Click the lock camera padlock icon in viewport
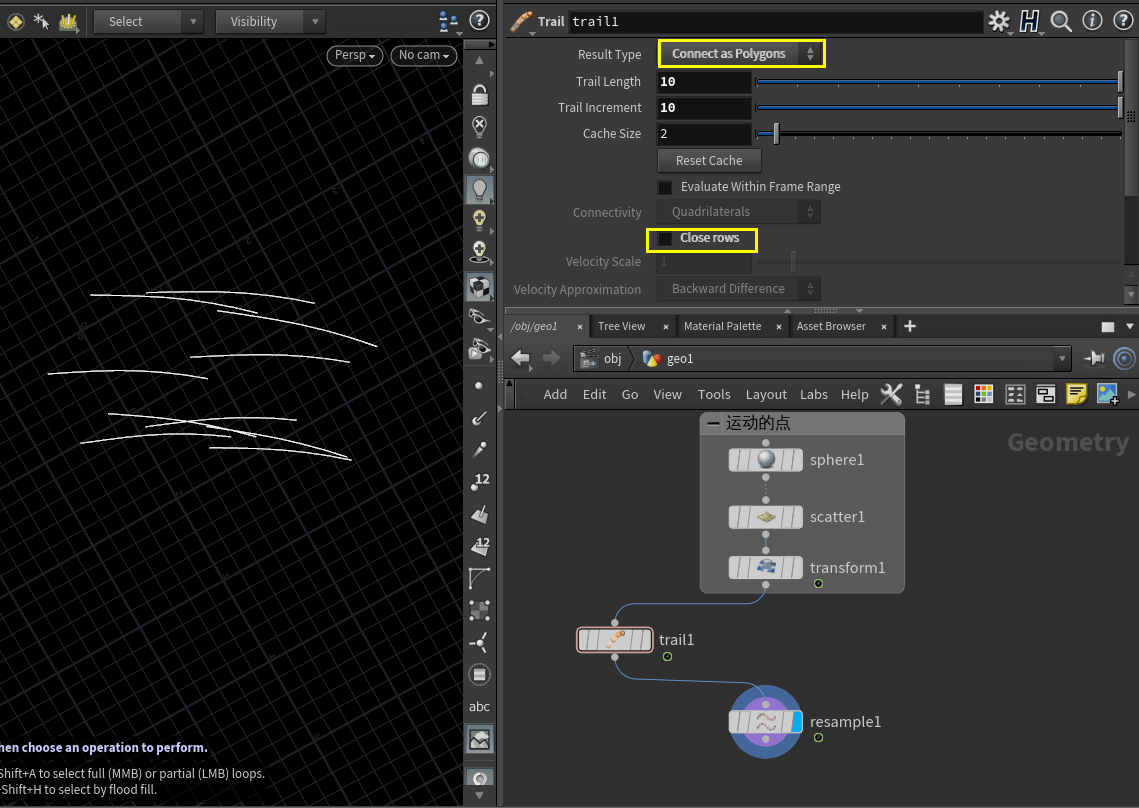1139x808 pixels. point(479,95)
